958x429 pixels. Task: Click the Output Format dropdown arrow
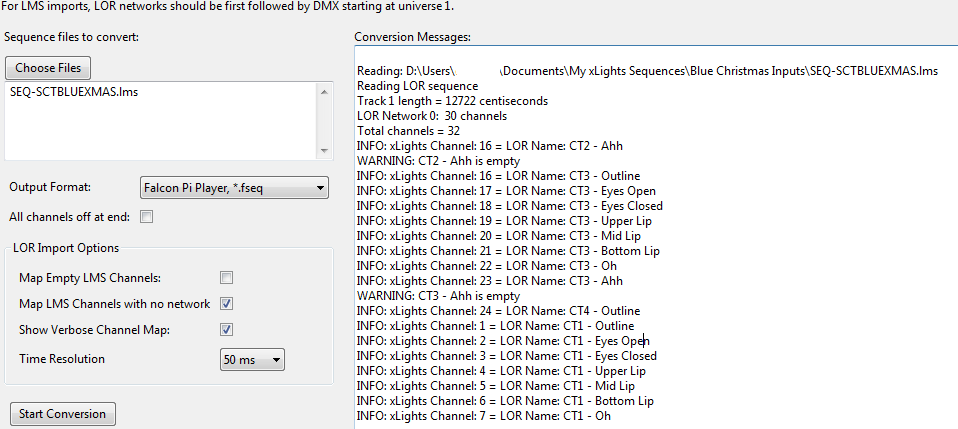(x=320, y=188)
